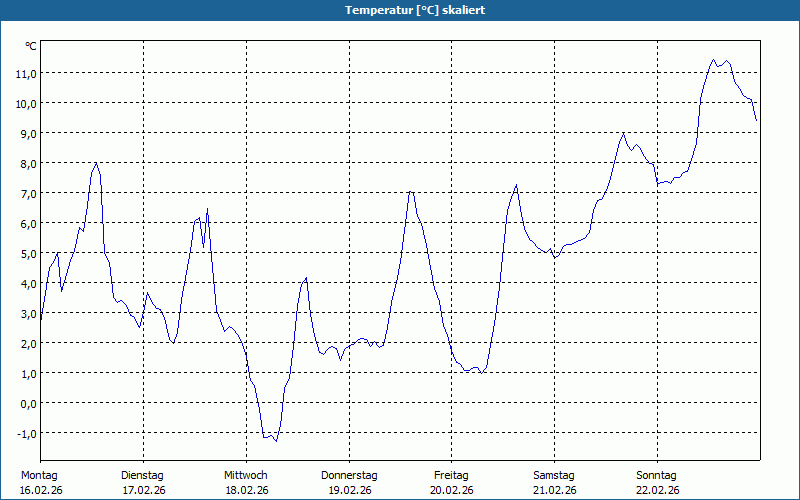Select the date 20.02.26
This screenshot has height=500, width=800.
coord(452,491)
